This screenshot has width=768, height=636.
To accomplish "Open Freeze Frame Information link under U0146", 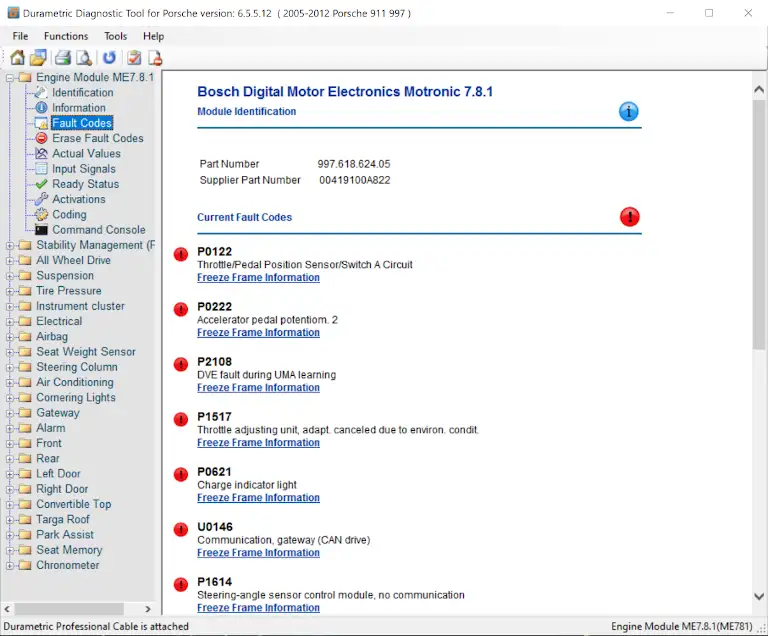I will (258, 553).
